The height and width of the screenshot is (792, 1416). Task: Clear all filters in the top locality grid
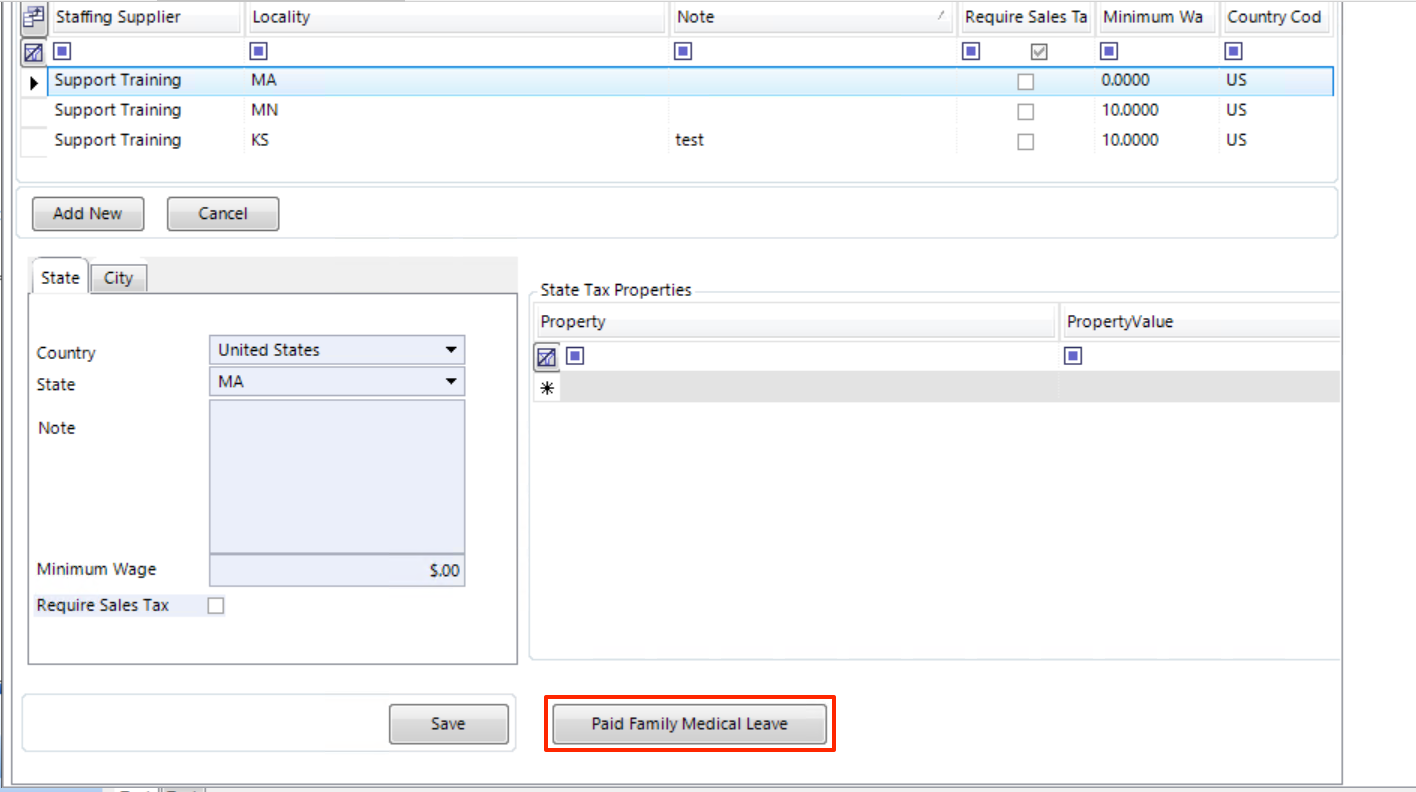tap(34, 52)
